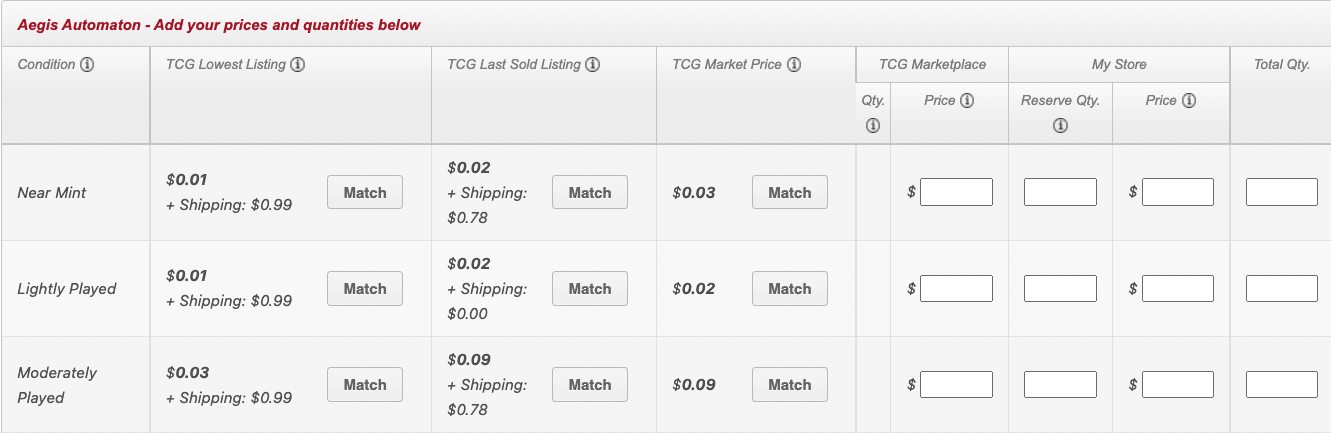Click info icon under Reserve Qty.
The width and height of the screenshot is (1331, 433).
(x=1060, y=126)
